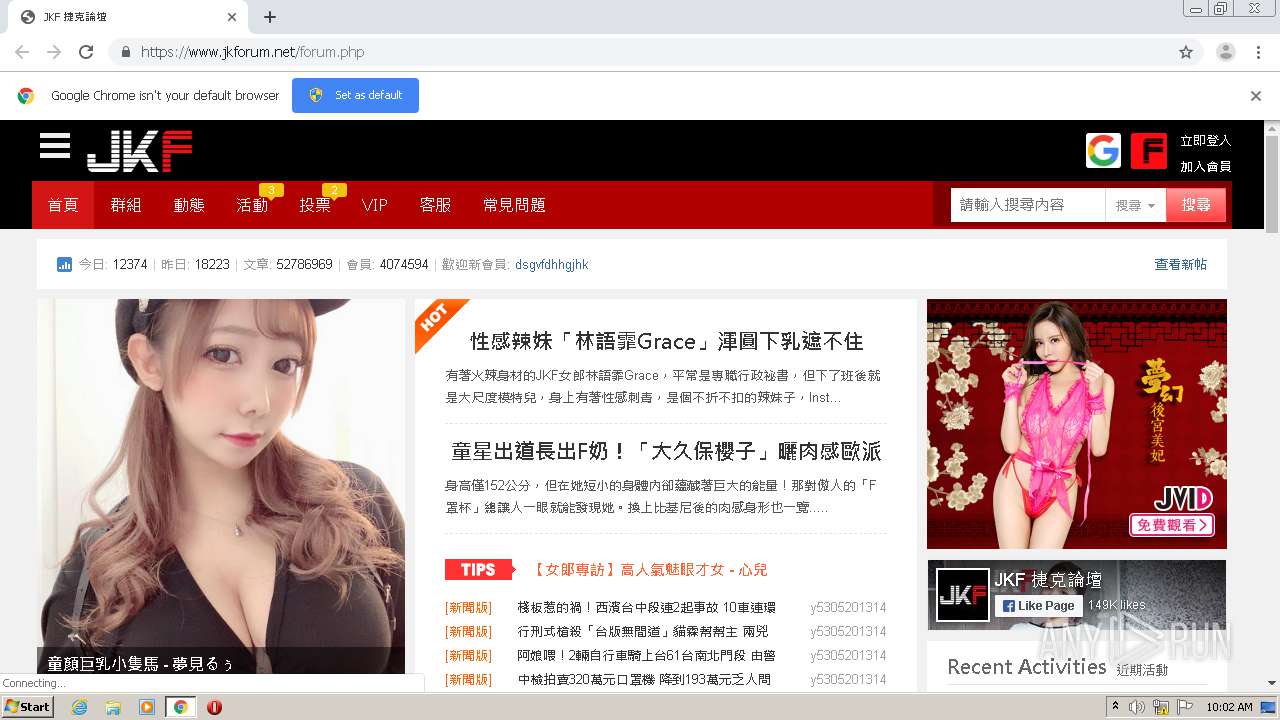Screen dimensions: 1280x720
Task: Sign in with Google icon
Action: [1103, 151]
